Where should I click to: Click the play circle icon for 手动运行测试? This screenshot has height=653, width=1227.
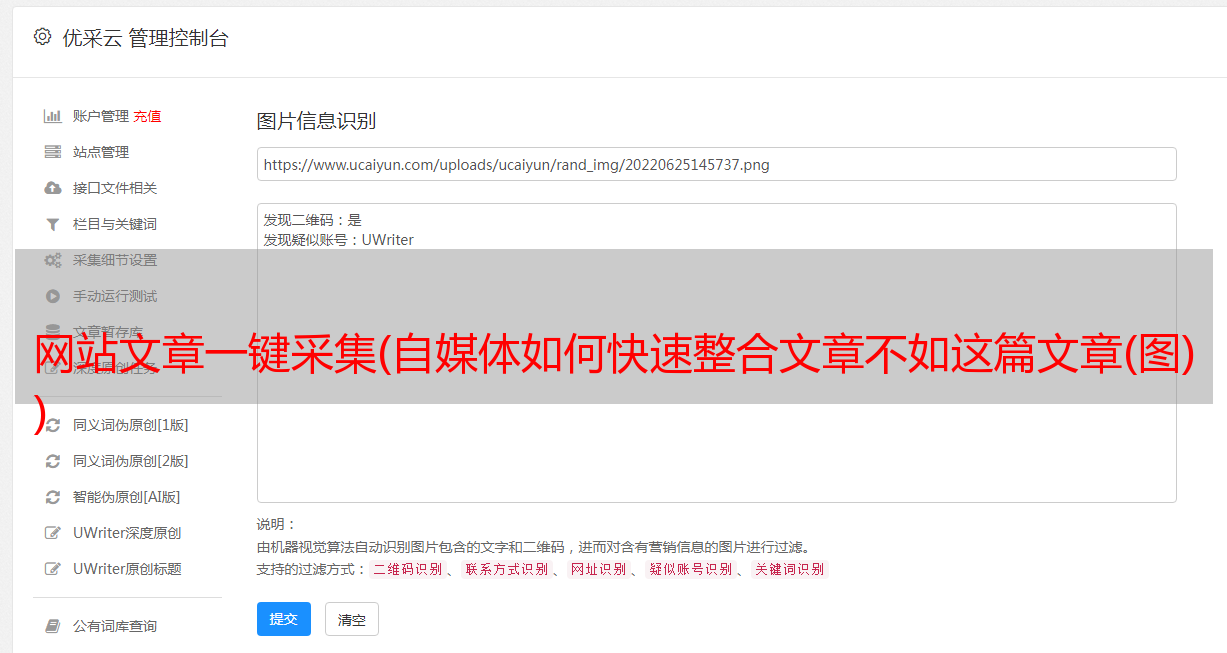(53, 296)
